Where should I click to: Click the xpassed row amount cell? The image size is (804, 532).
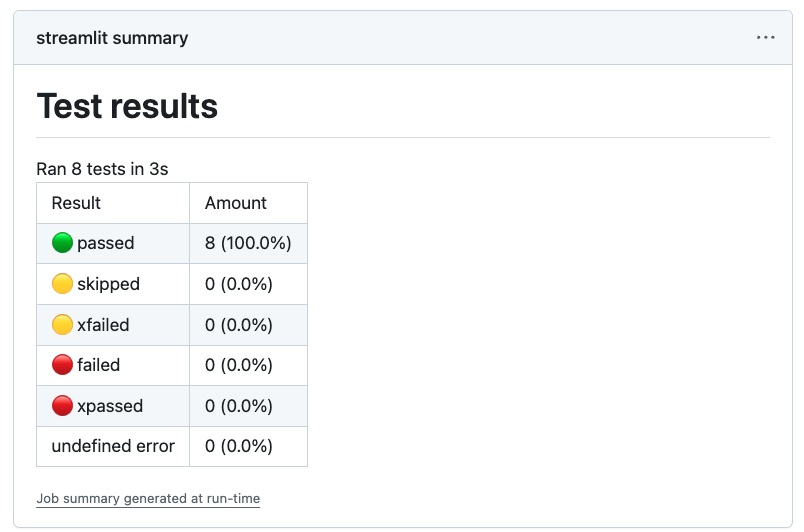click(x=239, y=406)
